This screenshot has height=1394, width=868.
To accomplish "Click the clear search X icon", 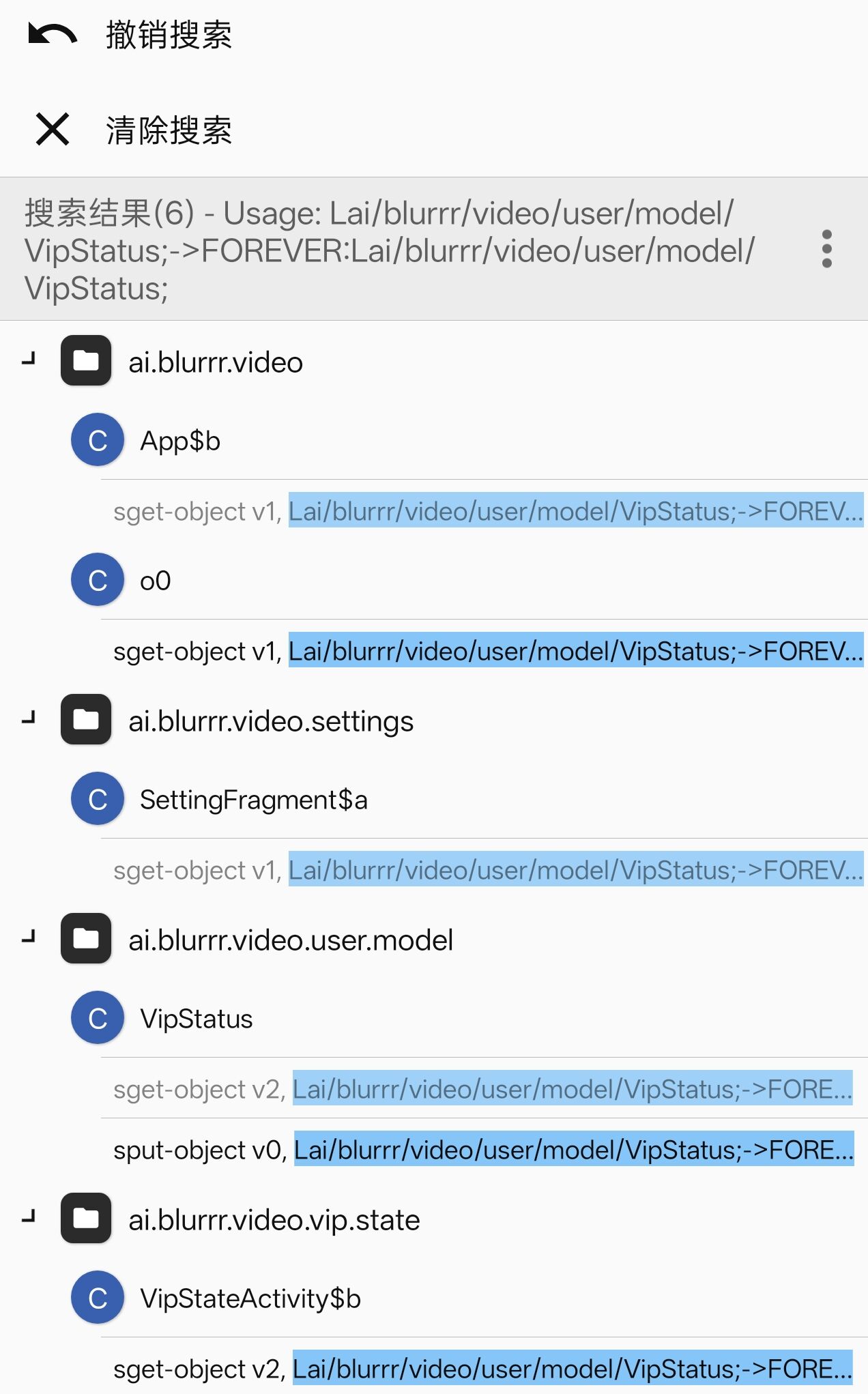I will point(53,130).
